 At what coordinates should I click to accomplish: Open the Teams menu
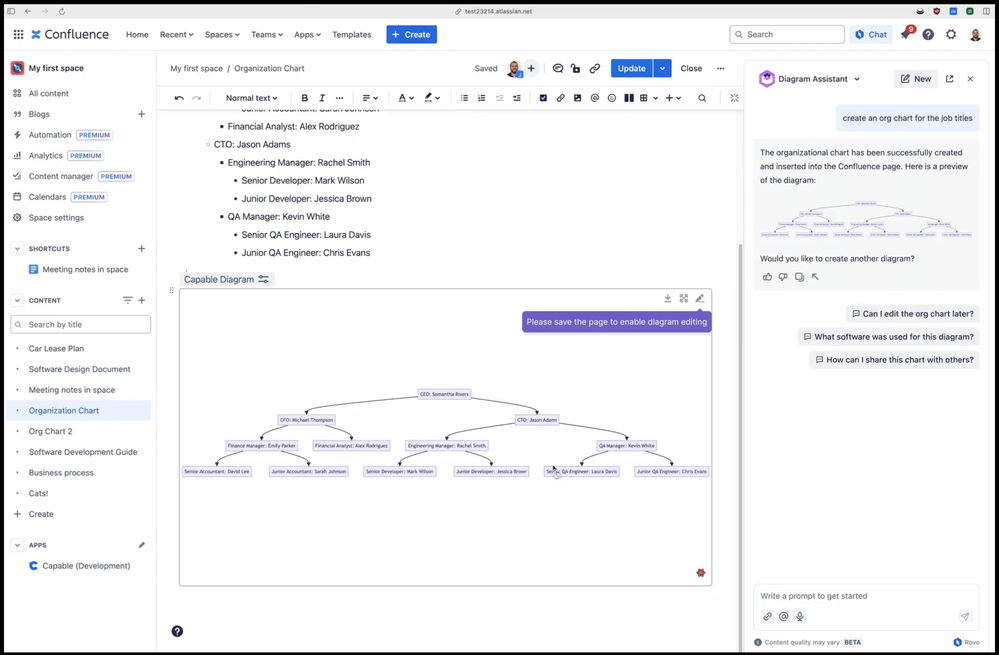(x=267, y=34)
